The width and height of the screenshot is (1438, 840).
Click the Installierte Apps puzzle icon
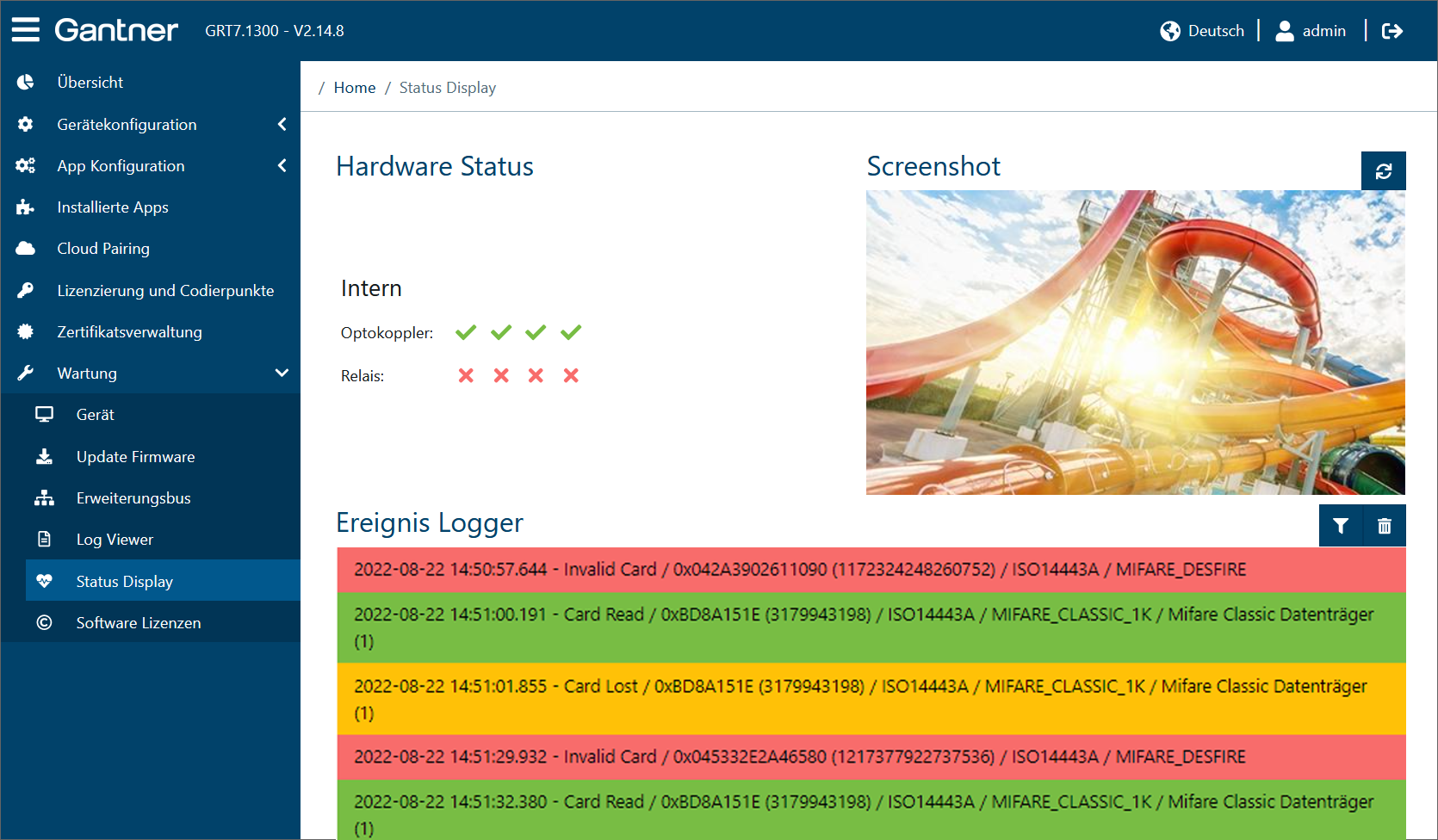[26, 207]
